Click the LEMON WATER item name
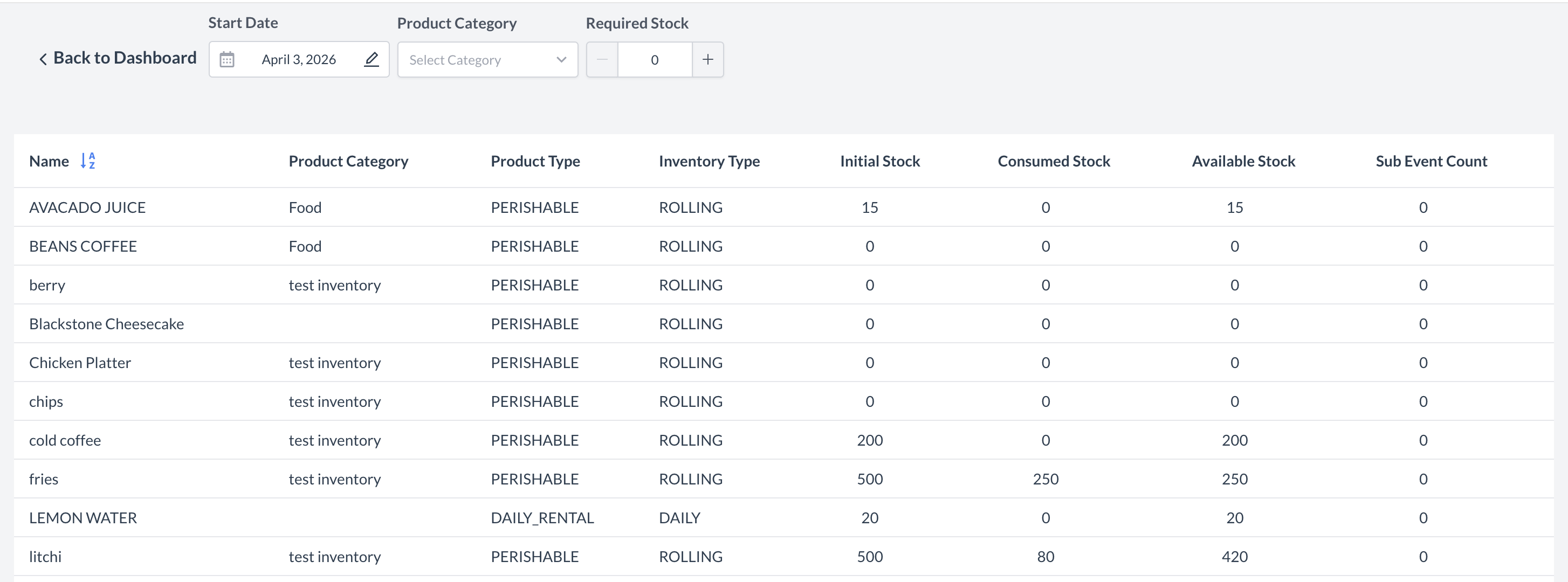Viewport: 1568px width, 582px height. 83,517
